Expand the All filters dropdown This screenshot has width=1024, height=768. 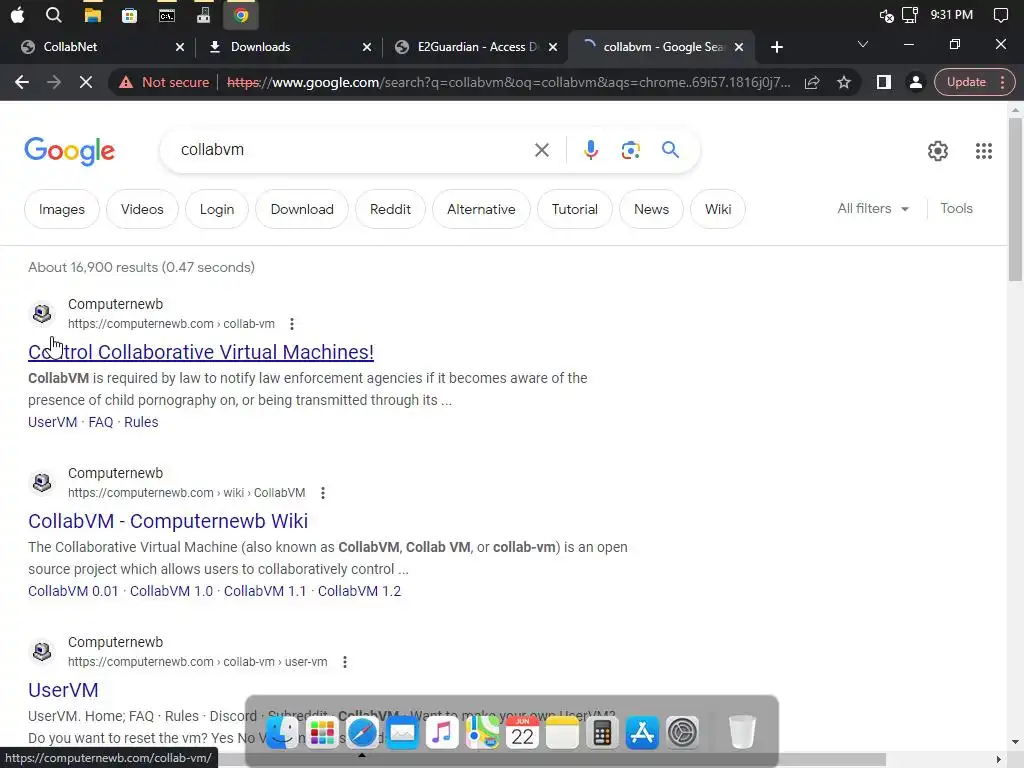pos(873,208)
